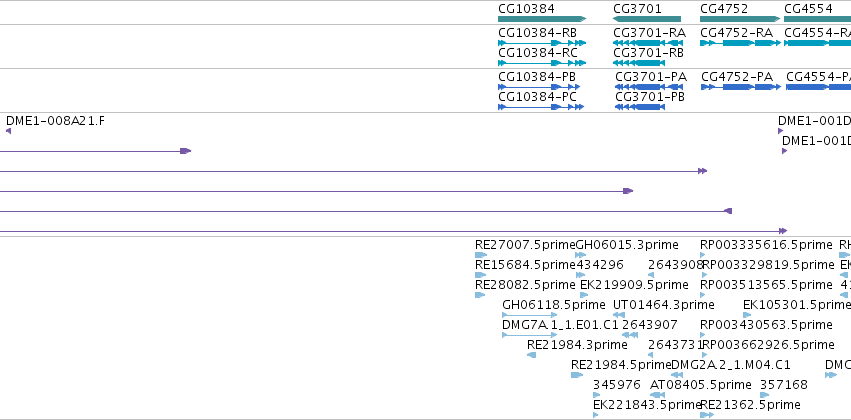Screen dimensions: 851x420
Task: Select RP003335616.5prime EST arrow
Action: click(x=703, y=255)
